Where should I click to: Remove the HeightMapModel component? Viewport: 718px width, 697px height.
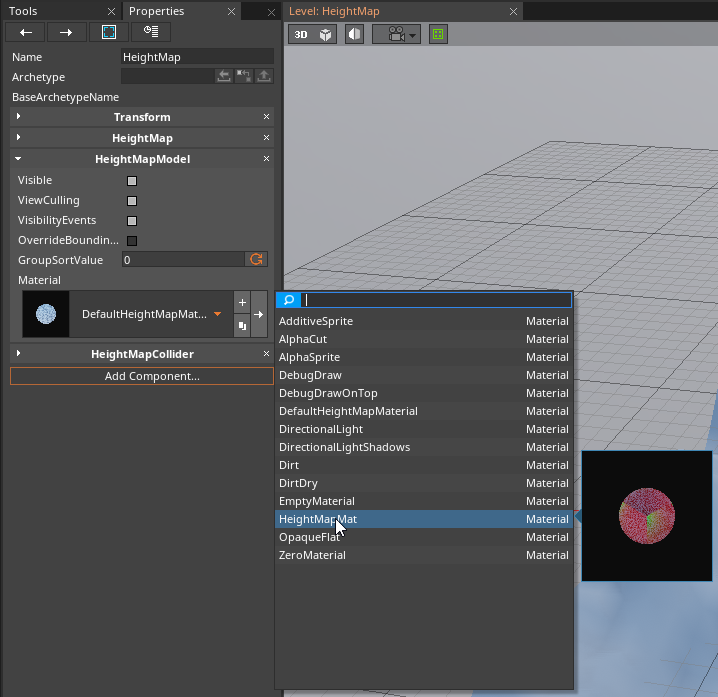(267, 159)
